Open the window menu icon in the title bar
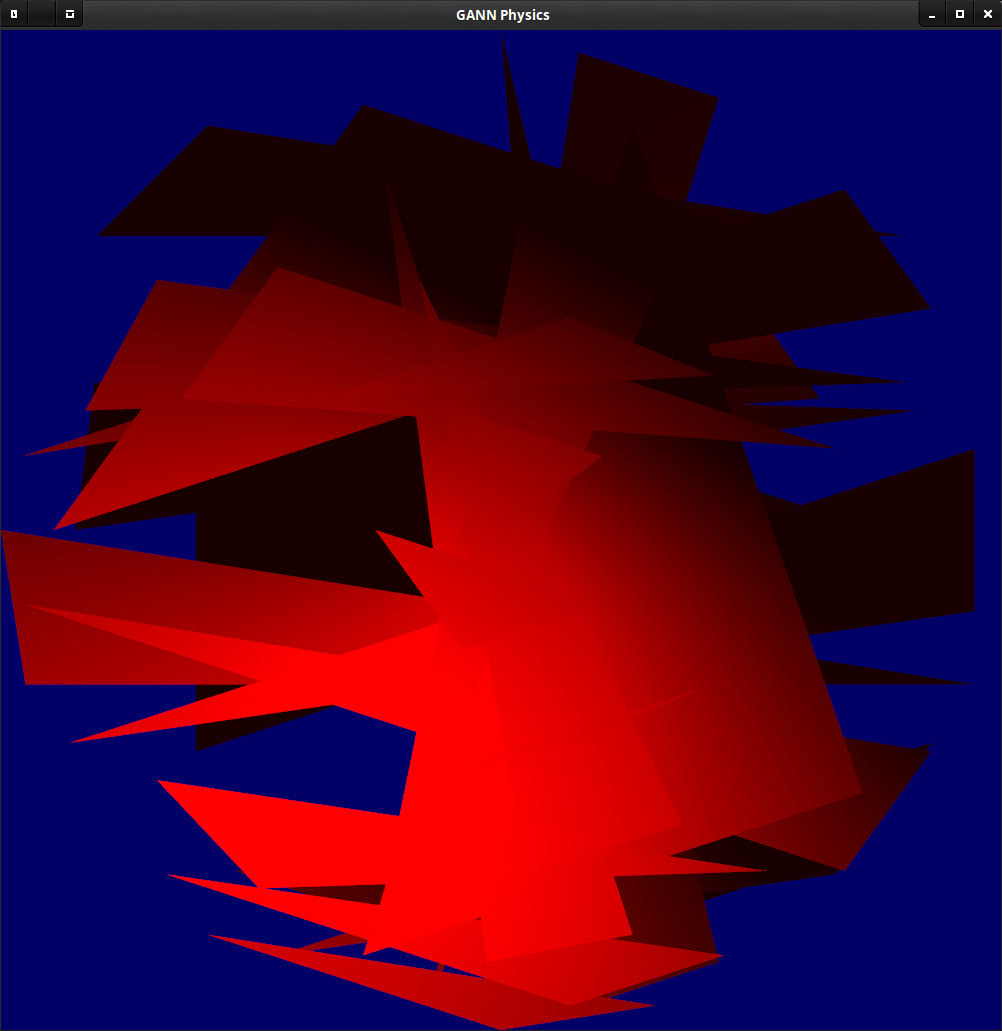This screenshot has height=1031, width=1002. point(14,14)
